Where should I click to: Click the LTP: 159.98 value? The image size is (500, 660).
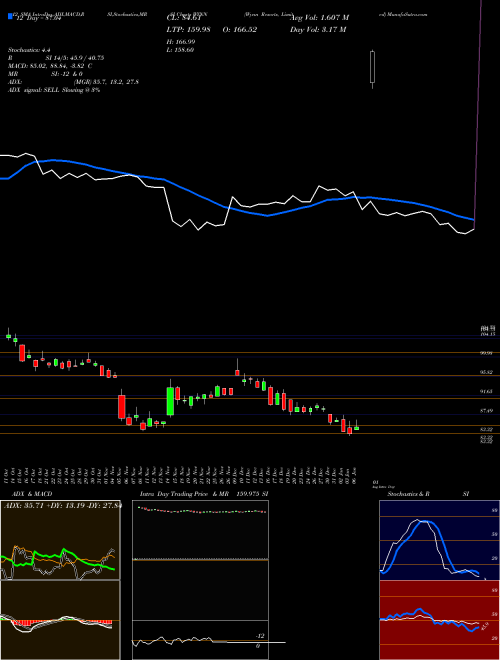[x=188, y=29]
